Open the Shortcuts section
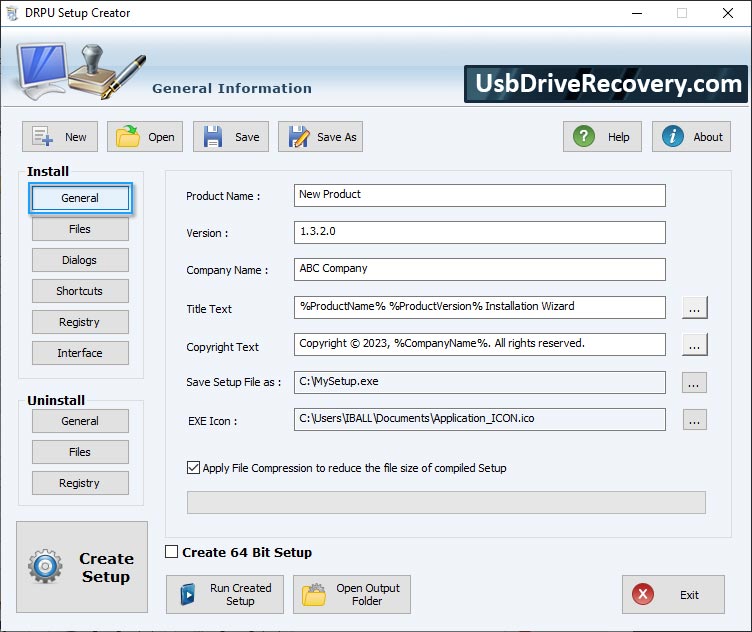 [80, 291]
